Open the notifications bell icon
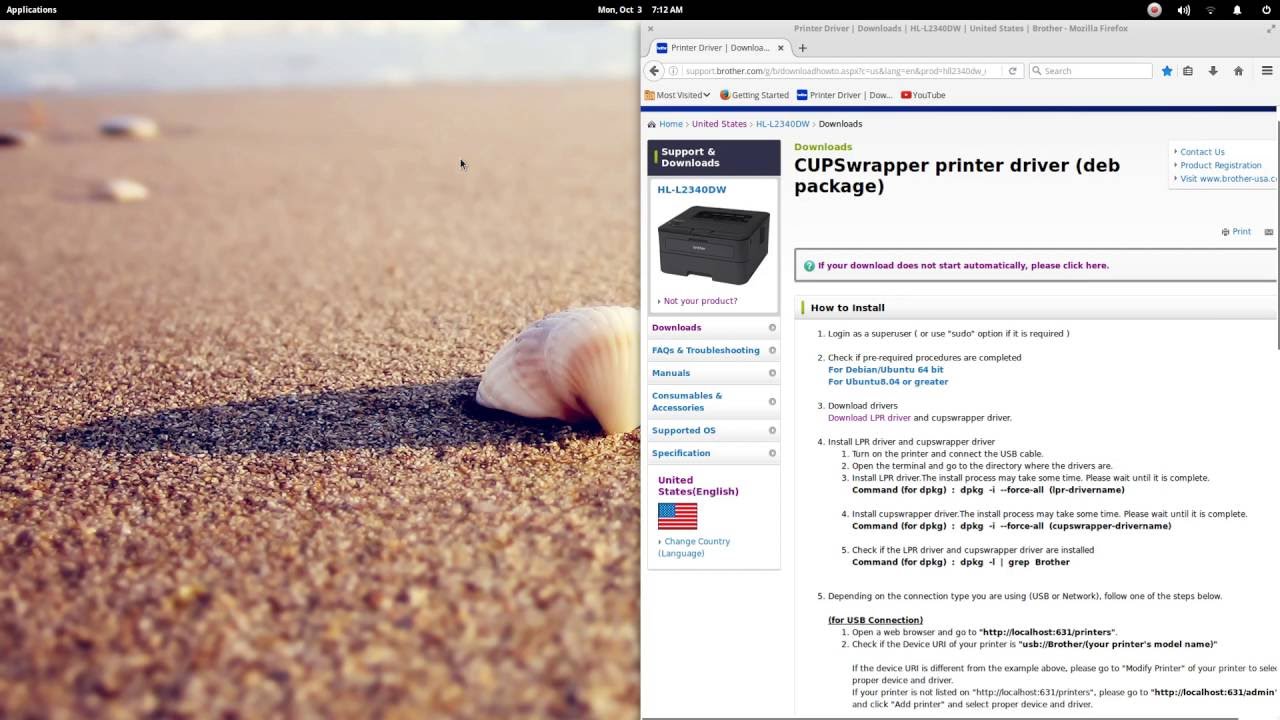Image resolution: width=1280 pixels, height=720 pixels. (x=1237, y=10)
